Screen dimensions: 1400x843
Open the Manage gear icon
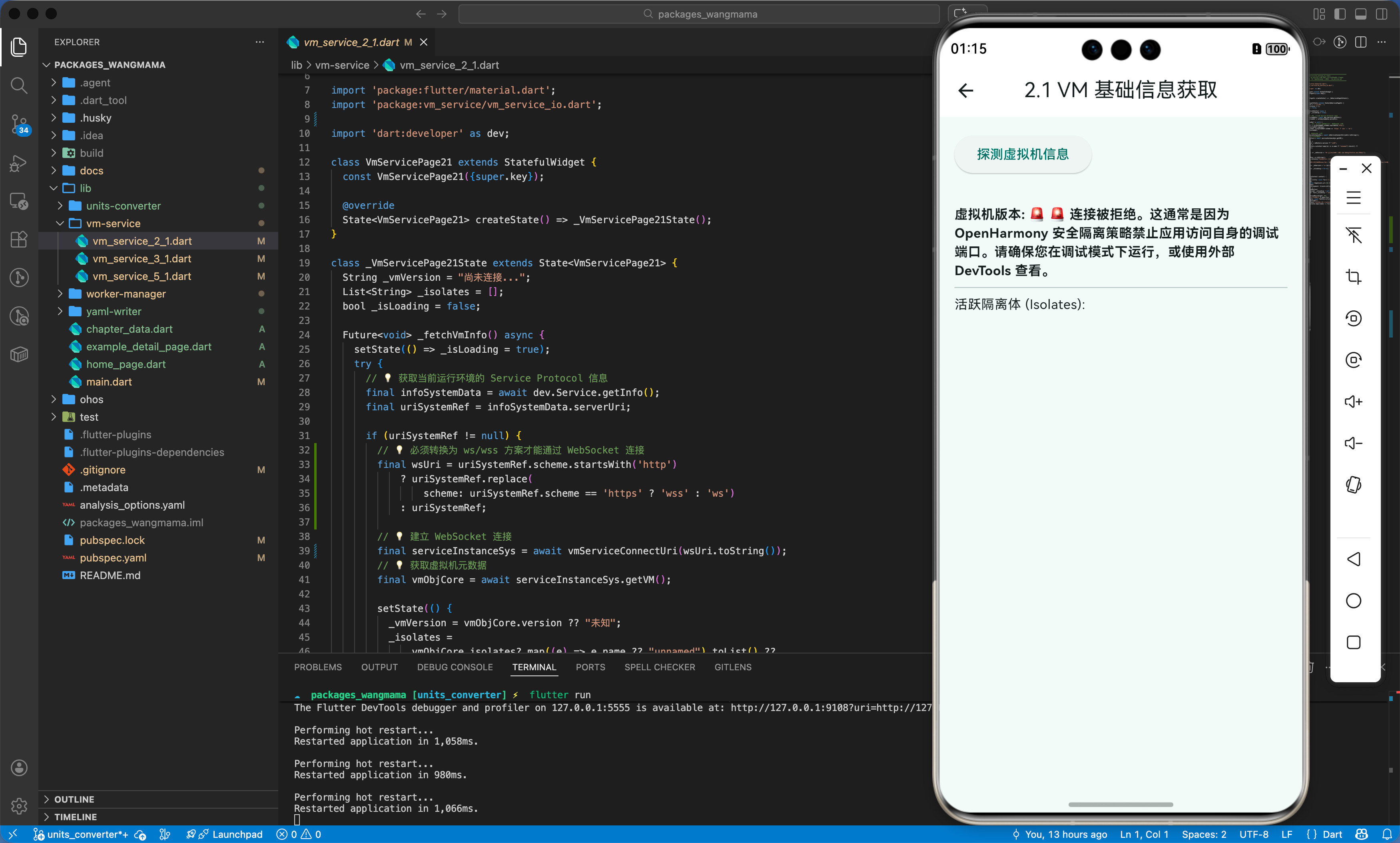coord(19,805)
